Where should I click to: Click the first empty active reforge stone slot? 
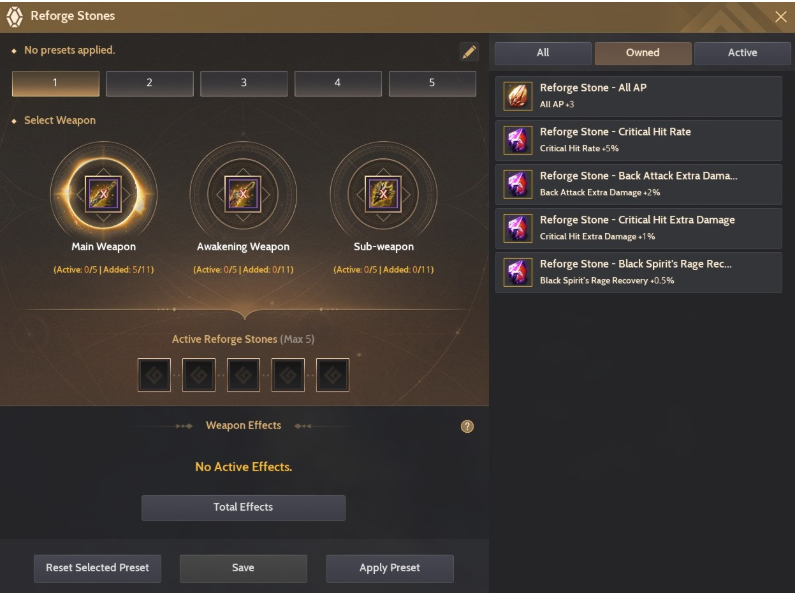pos(154,375)
